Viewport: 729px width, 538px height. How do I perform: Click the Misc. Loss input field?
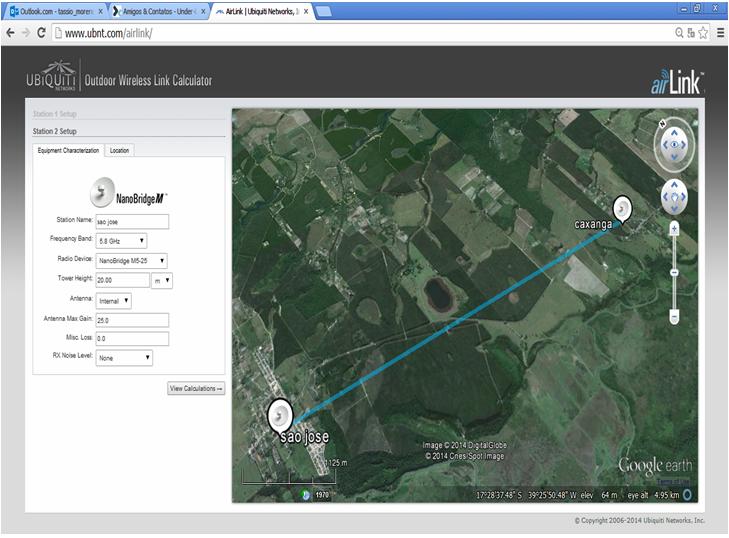click(x=132, y=339)
